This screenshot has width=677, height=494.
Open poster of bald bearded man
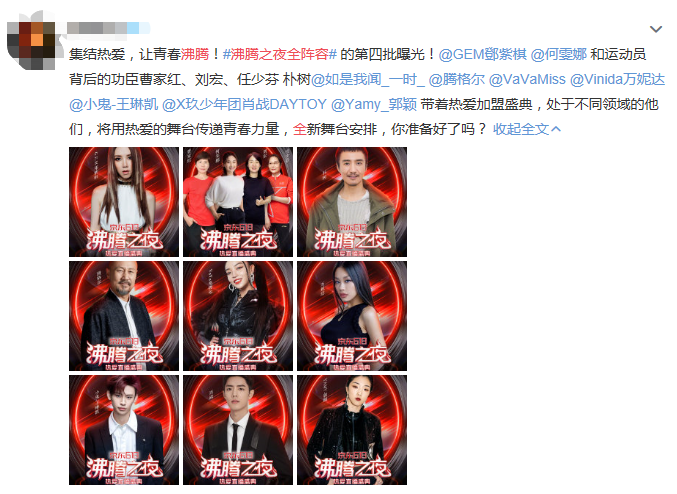coord(124,316)
